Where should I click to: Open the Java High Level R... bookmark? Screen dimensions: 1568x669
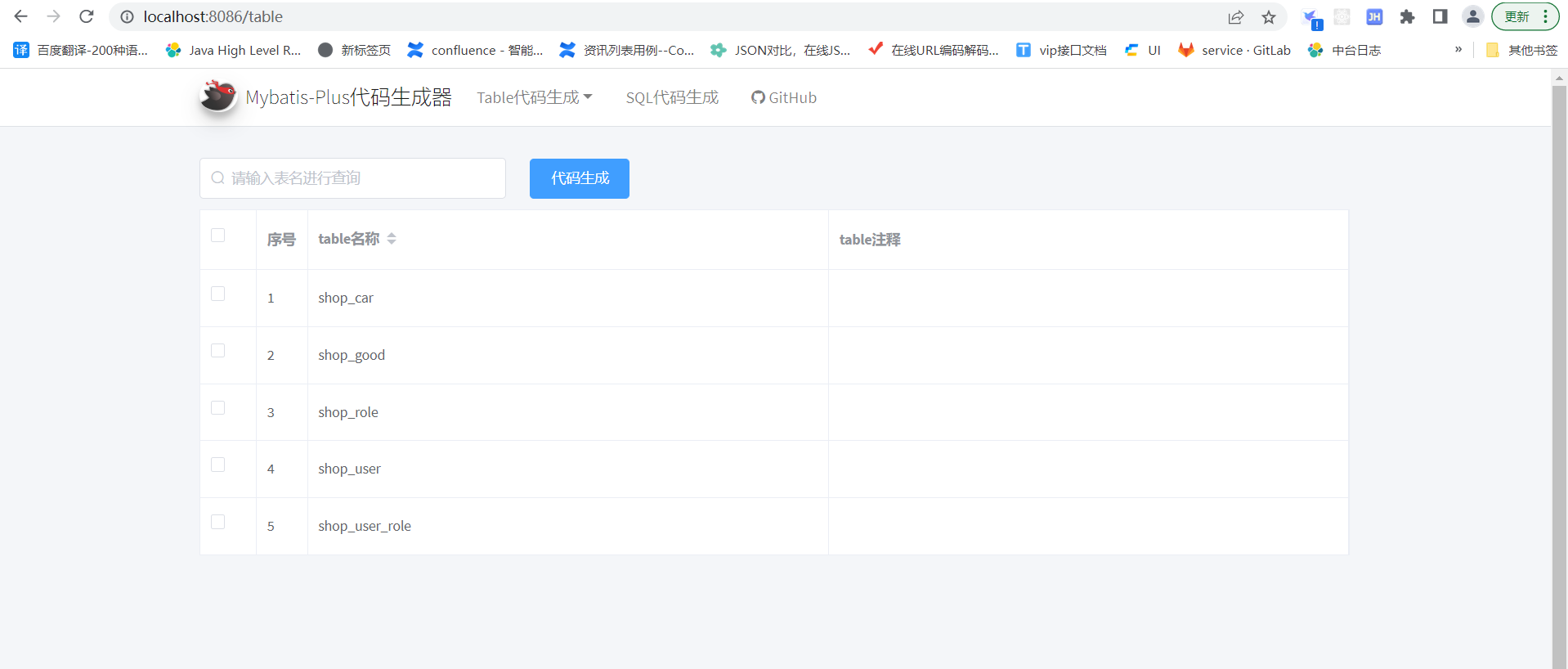click(x=233, y=50)
